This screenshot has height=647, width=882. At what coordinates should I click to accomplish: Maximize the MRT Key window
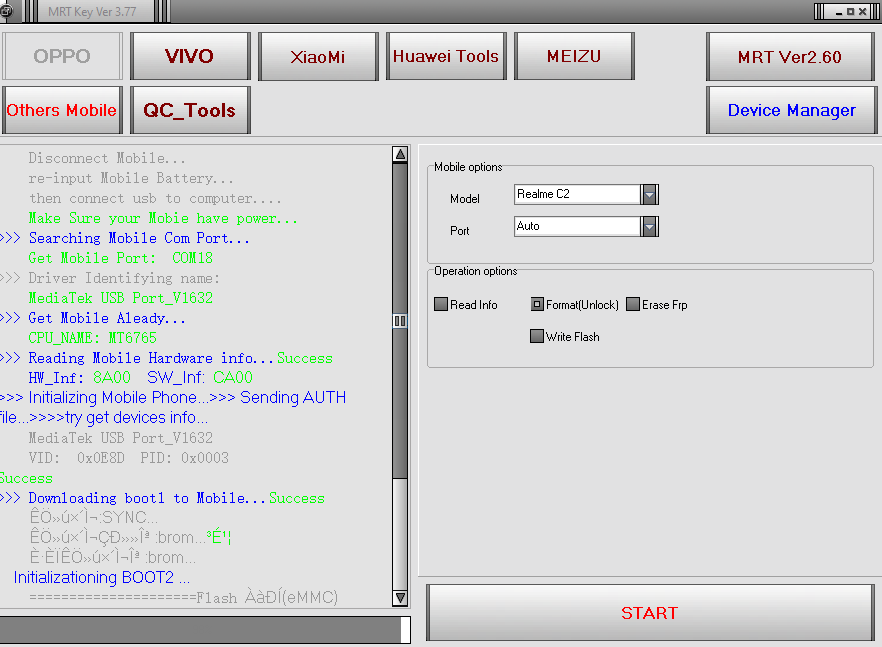pos(850,11)
